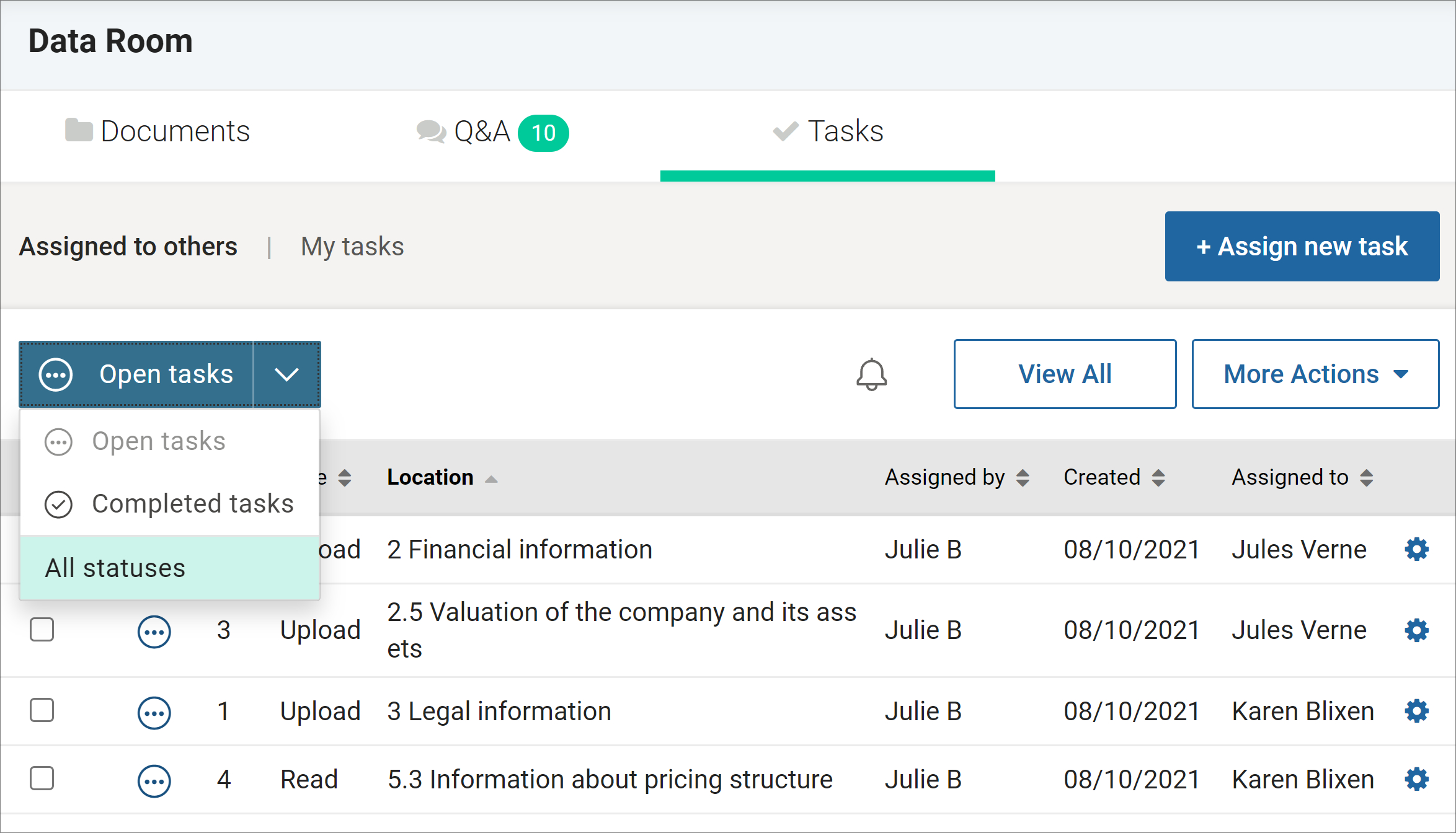
Task: Select Assigned to others view
Action: [128, 247]
